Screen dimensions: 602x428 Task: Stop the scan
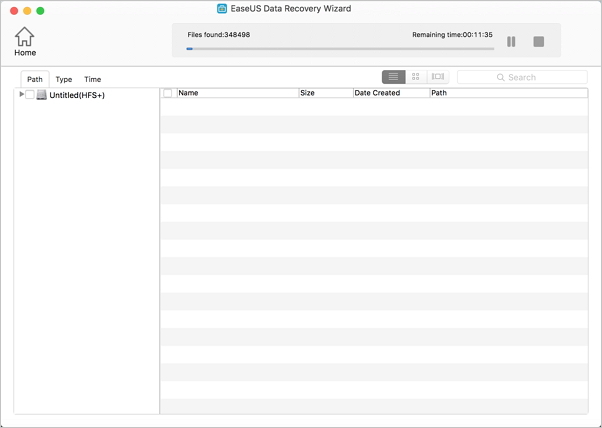pos(539,41)
